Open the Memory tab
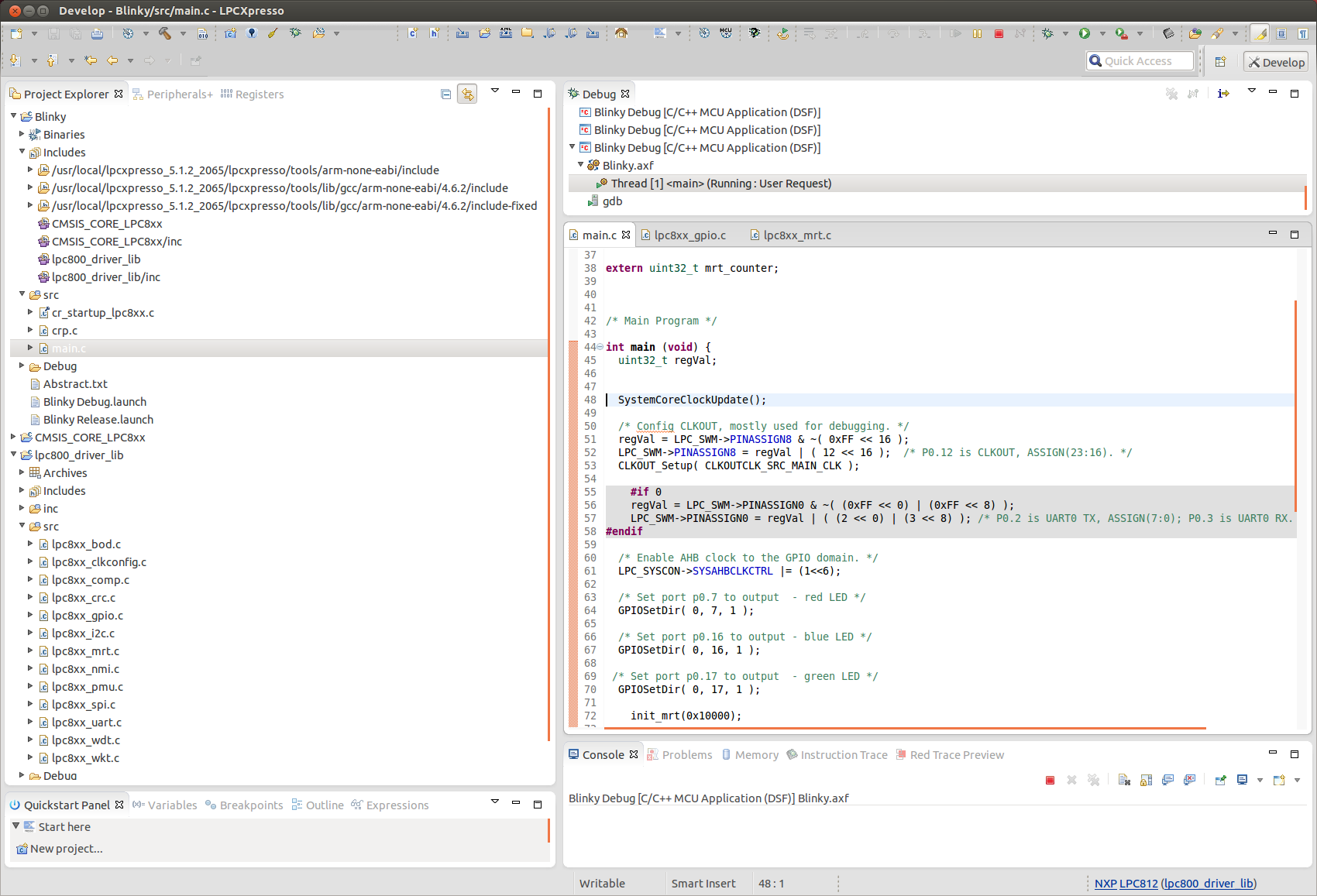 tap(750, 754)
